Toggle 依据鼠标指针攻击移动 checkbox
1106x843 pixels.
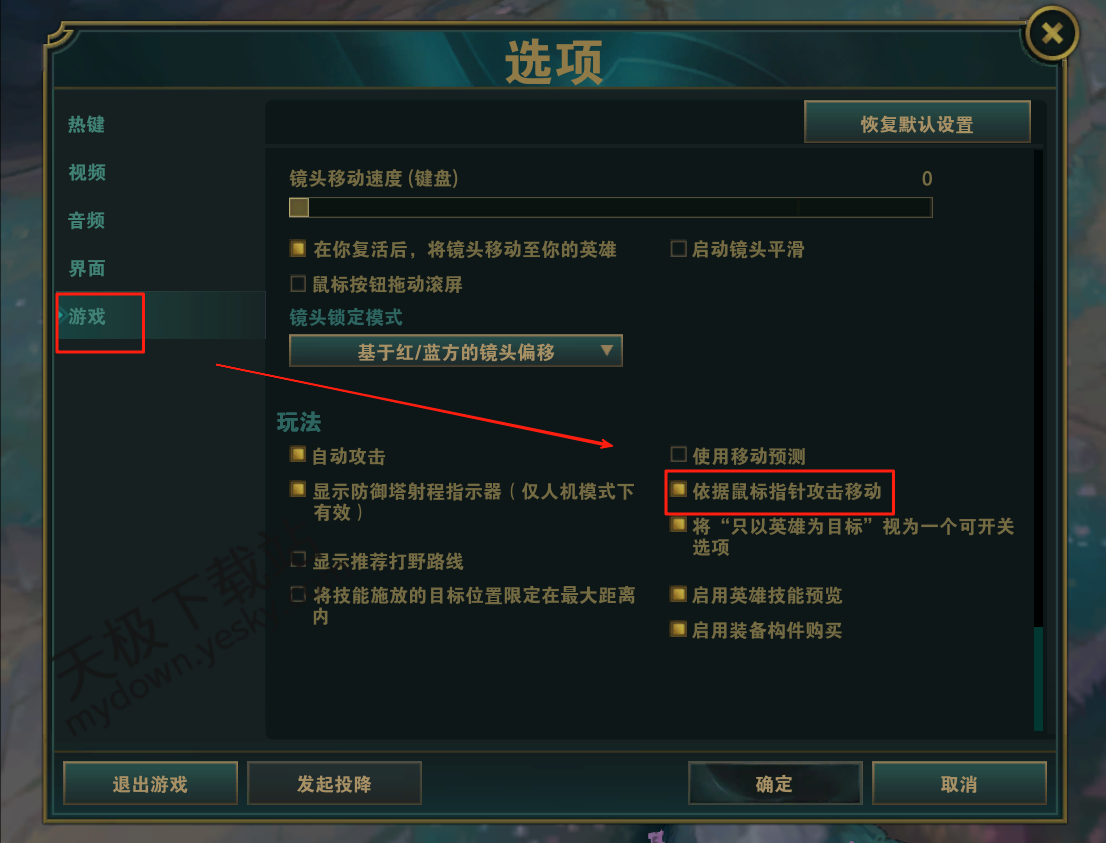coord(678,490)
